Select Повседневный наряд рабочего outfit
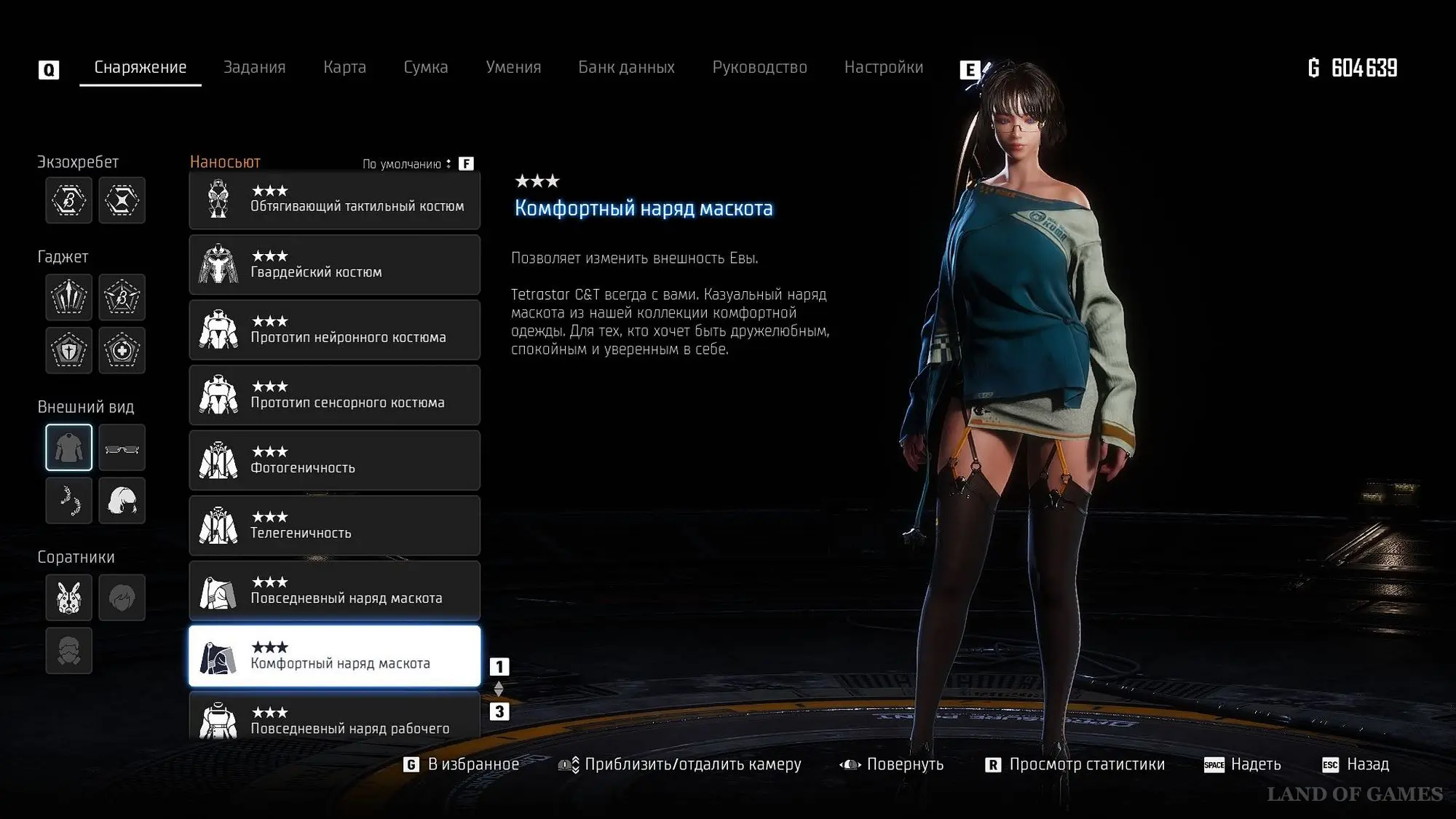 point(335,716)
